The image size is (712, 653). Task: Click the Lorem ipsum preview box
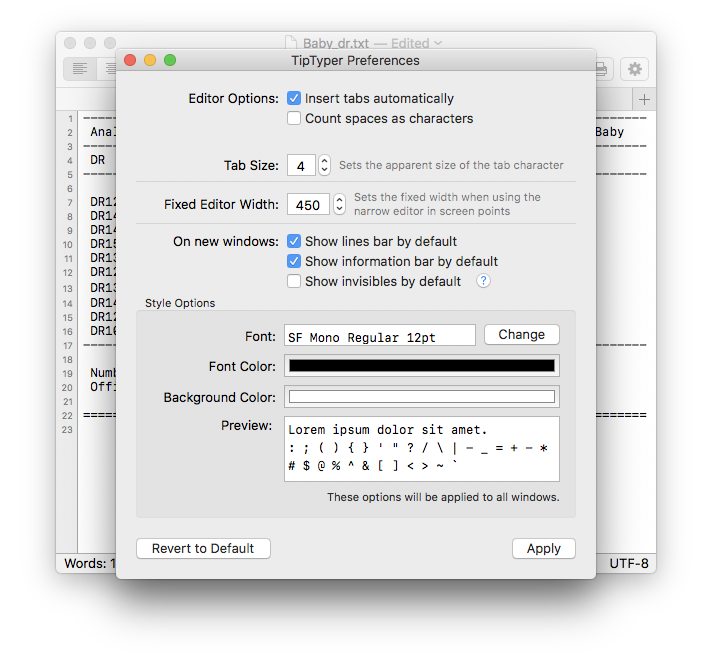pos(421,449)
